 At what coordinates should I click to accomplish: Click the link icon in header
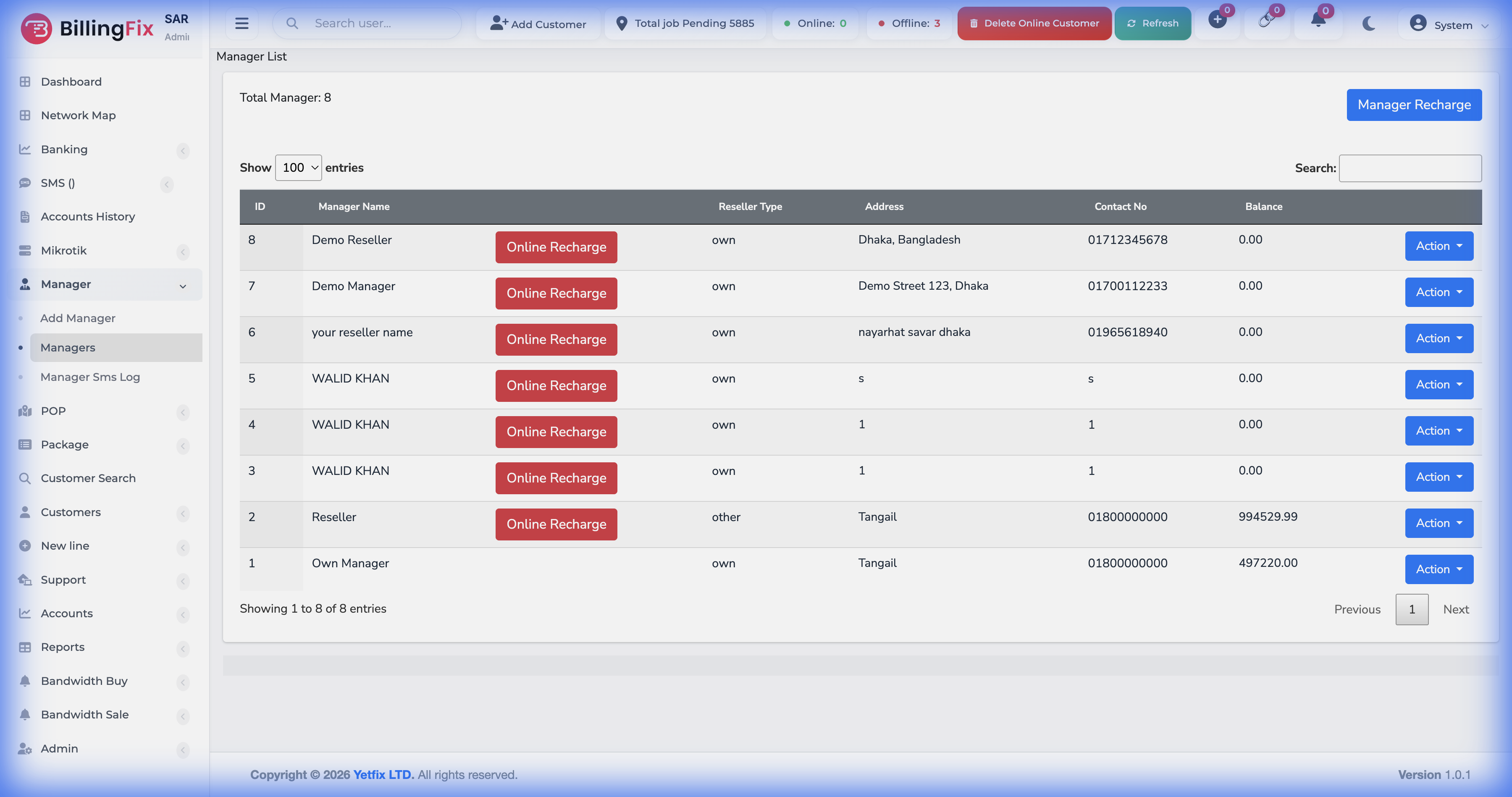[1266, 21]
